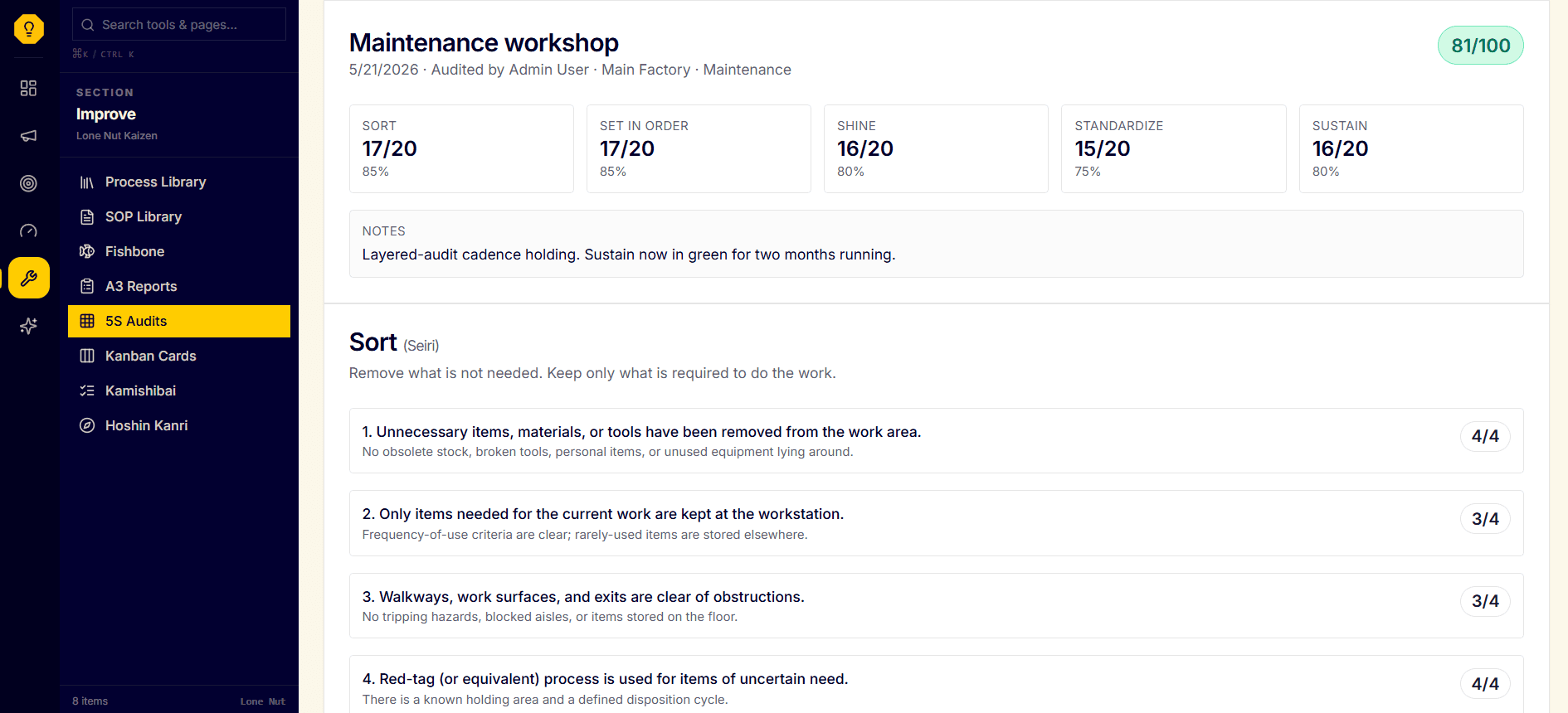Click the Fishbone fish icon
The width and height of the screenshot is (1568, 713).
coord(87,252)
